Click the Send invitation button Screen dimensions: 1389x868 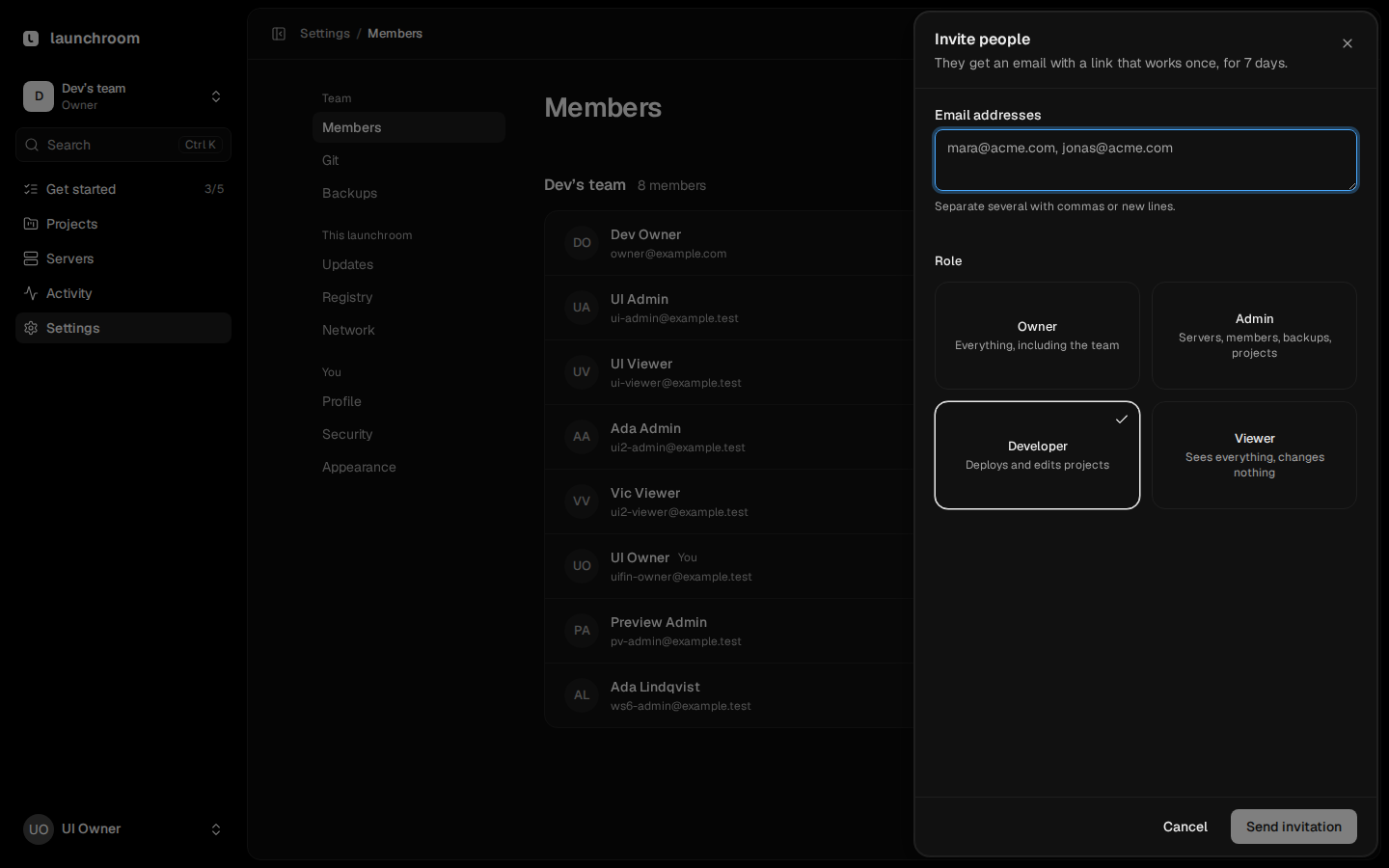(1294, 827)
